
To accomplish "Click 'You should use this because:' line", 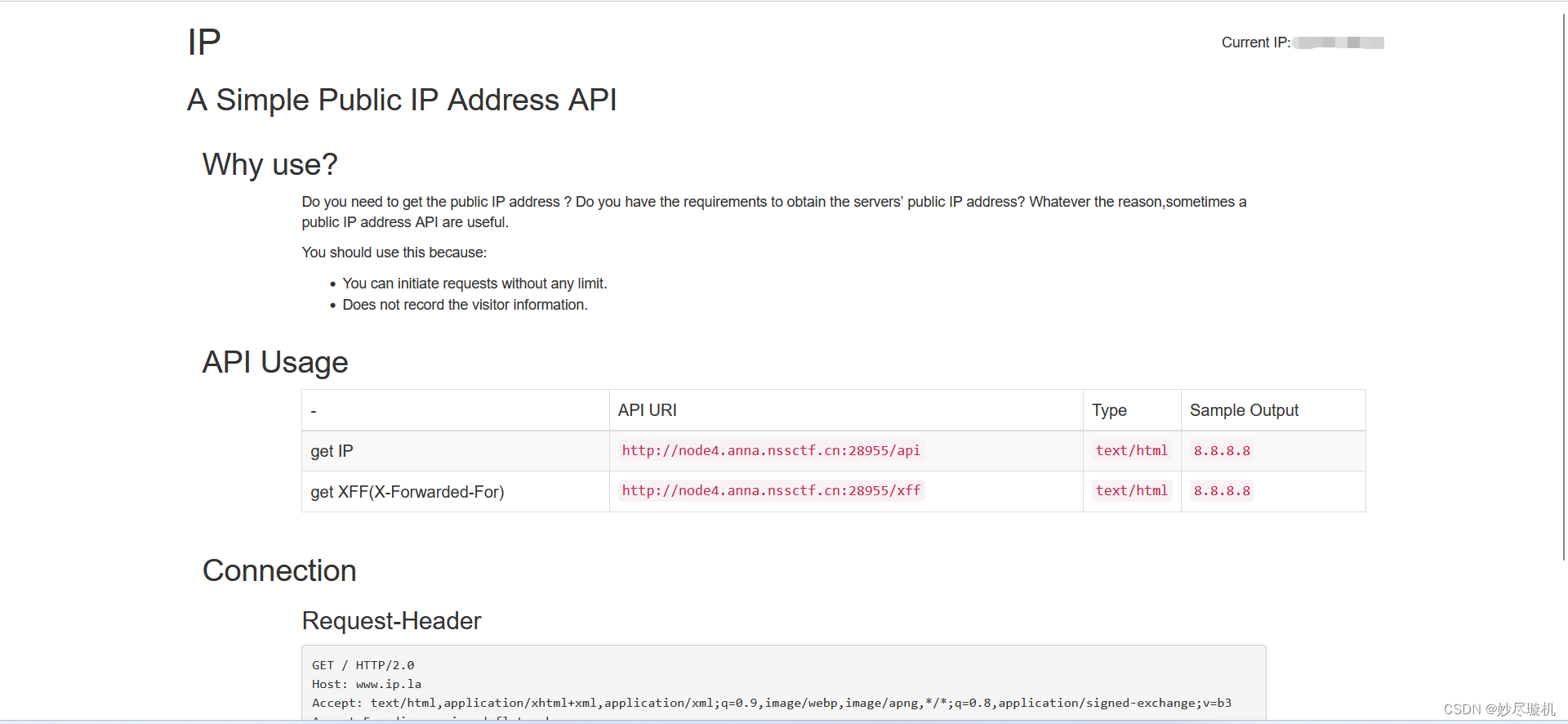I will coord(394,253).
